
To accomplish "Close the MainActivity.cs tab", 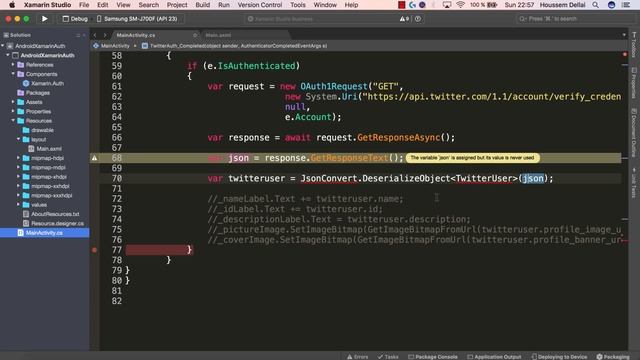I will (x=195, y=35).
